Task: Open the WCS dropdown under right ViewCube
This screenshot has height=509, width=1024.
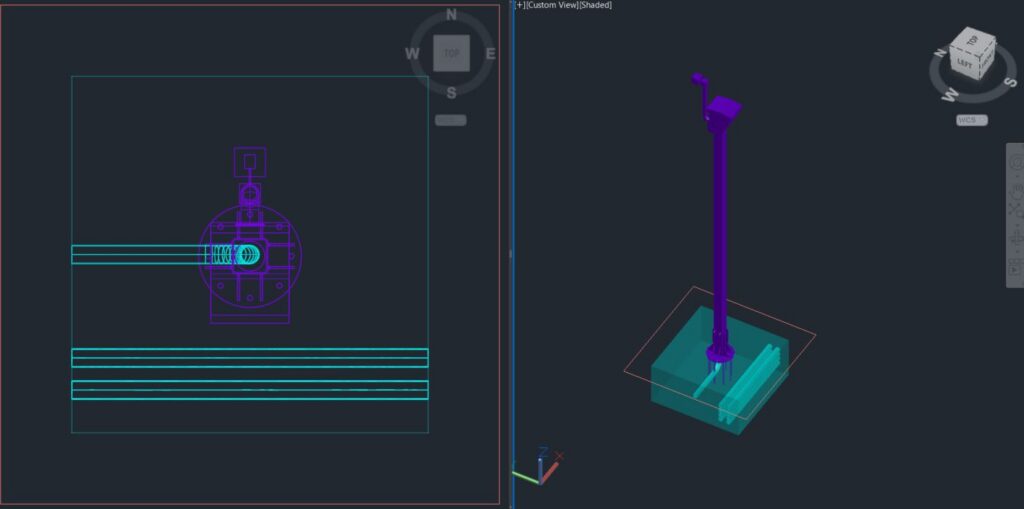Action: (x=972, y=120)
